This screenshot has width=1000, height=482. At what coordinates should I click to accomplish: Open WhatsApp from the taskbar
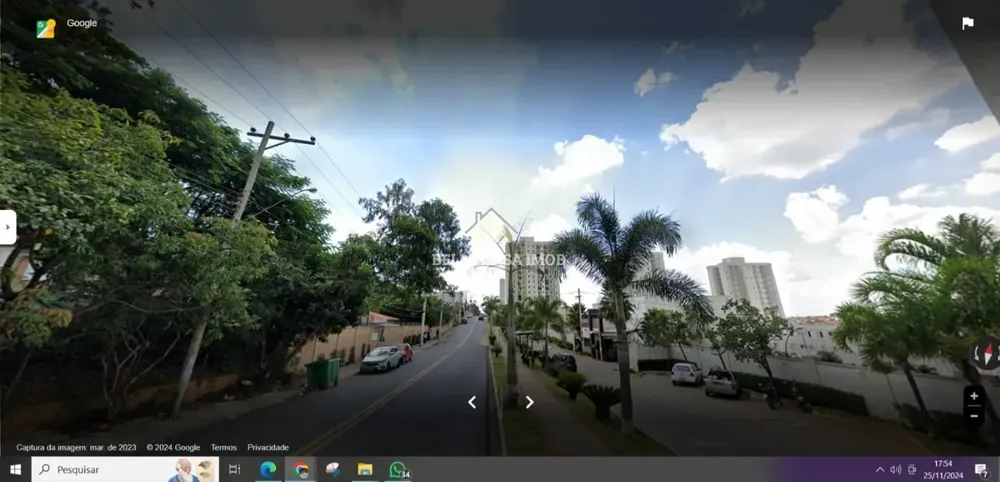[398, 470]
